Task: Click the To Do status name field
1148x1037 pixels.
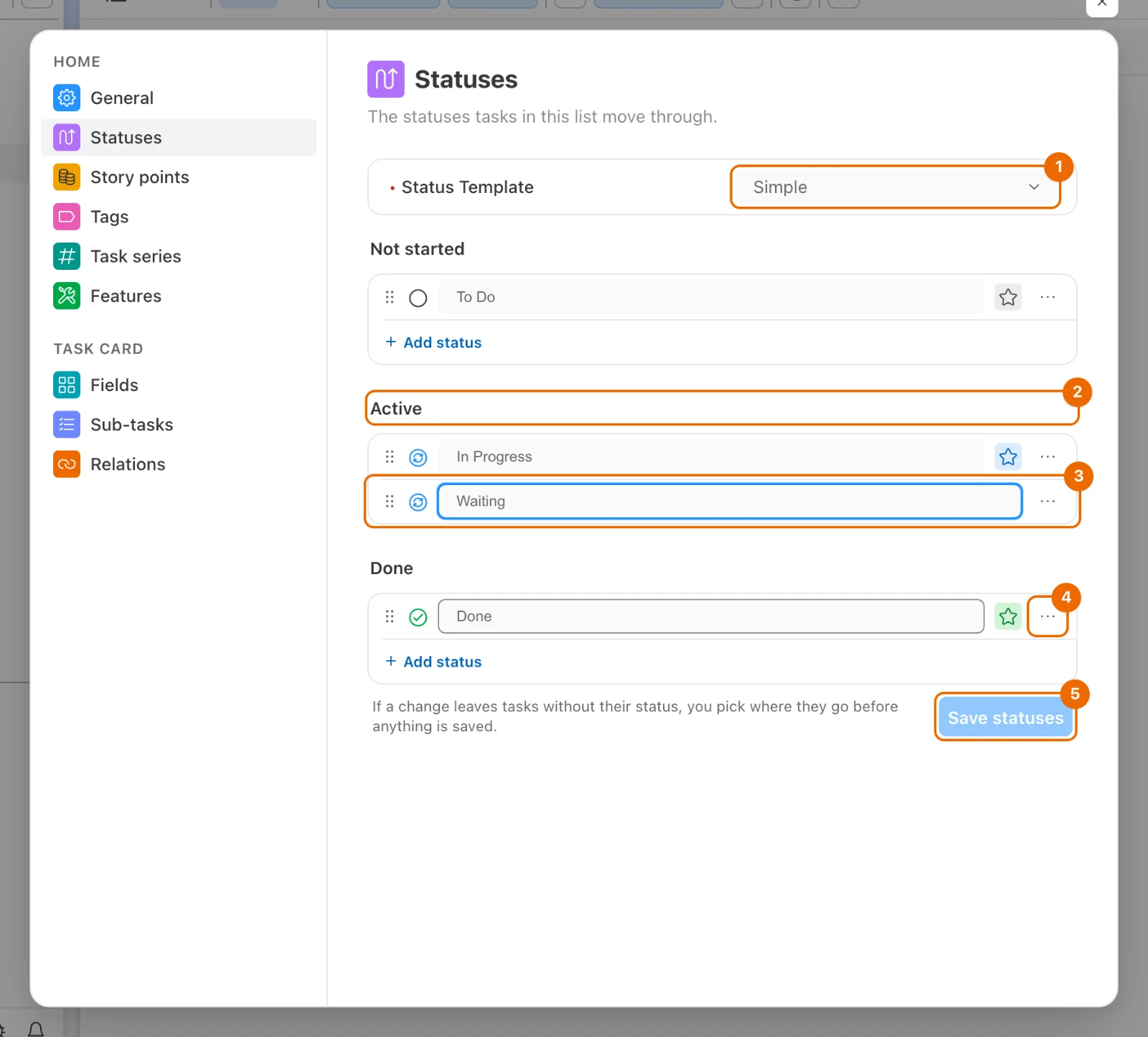Action: pos(711,297)
